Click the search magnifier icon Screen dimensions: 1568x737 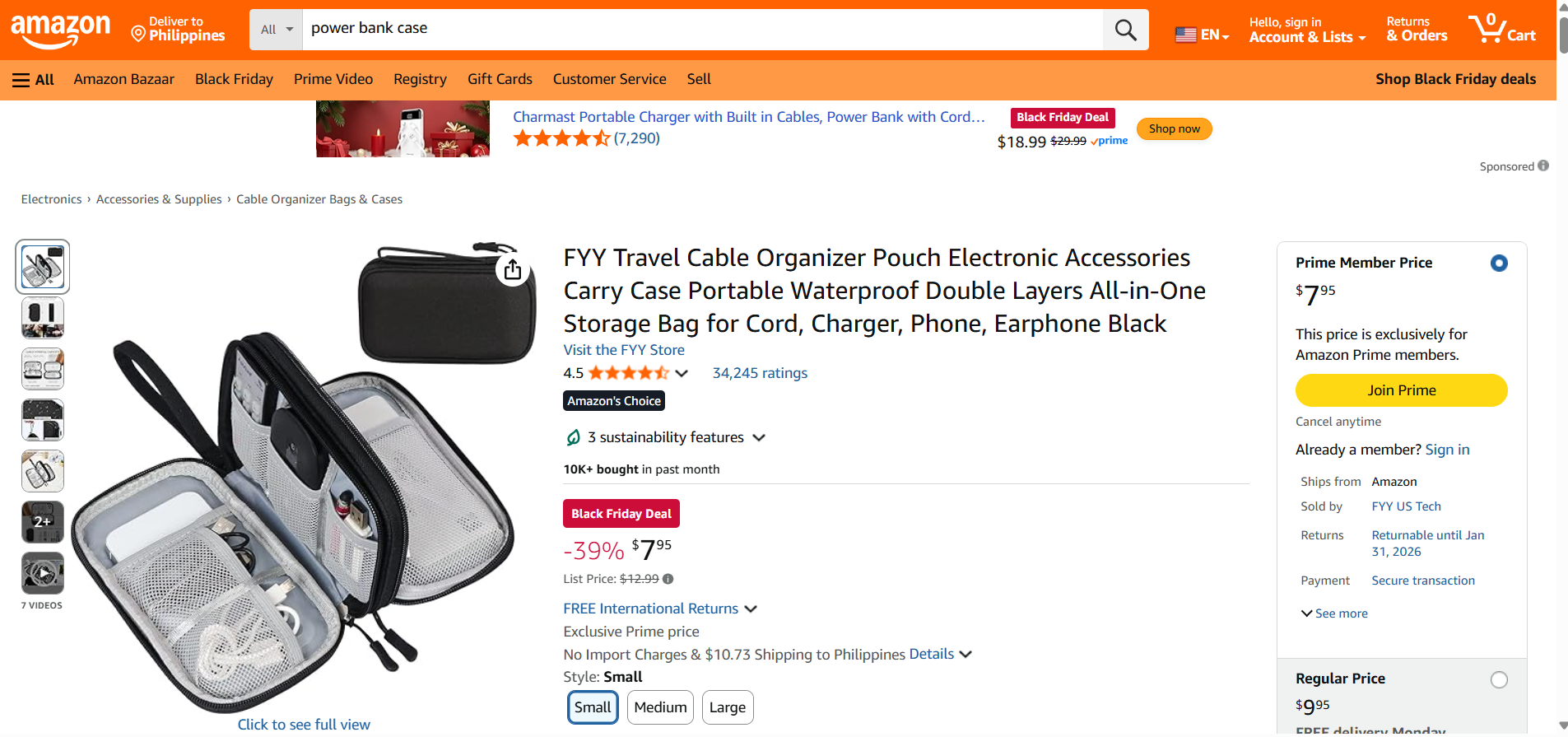pyautogui.click(x=1125, y=30)
